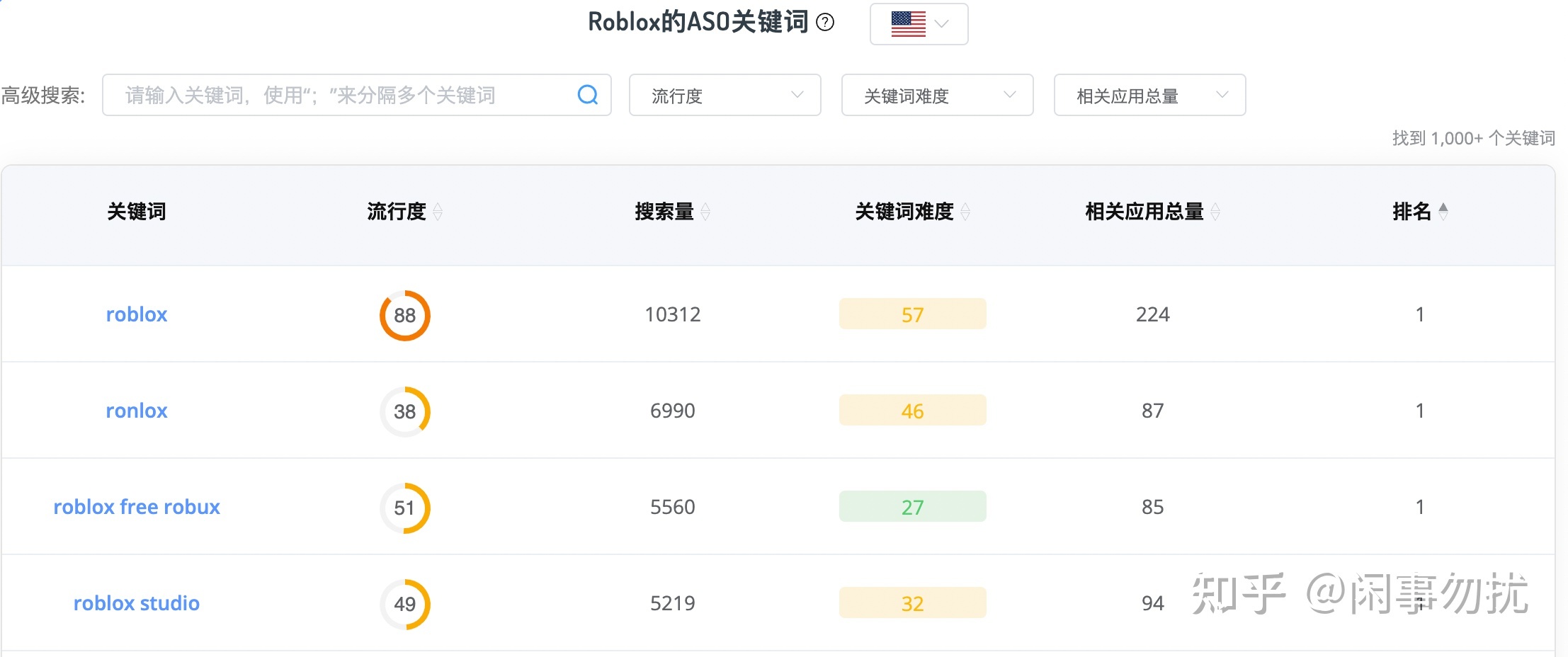Open the 关键词难度 filter dropdown
This screenshot has width=1568, height=657.
click(937, 95)
